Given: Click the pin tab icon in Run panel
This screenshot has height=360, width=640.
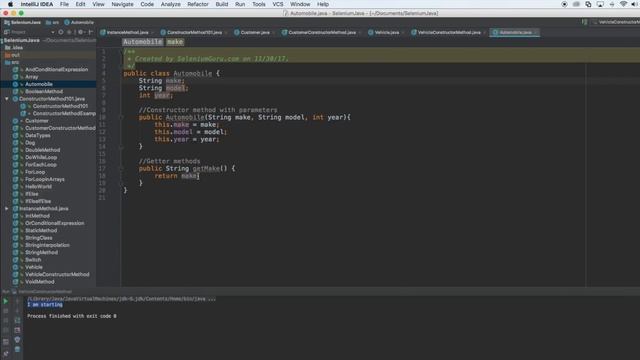Looking at the screenshot, I should 6,354.
